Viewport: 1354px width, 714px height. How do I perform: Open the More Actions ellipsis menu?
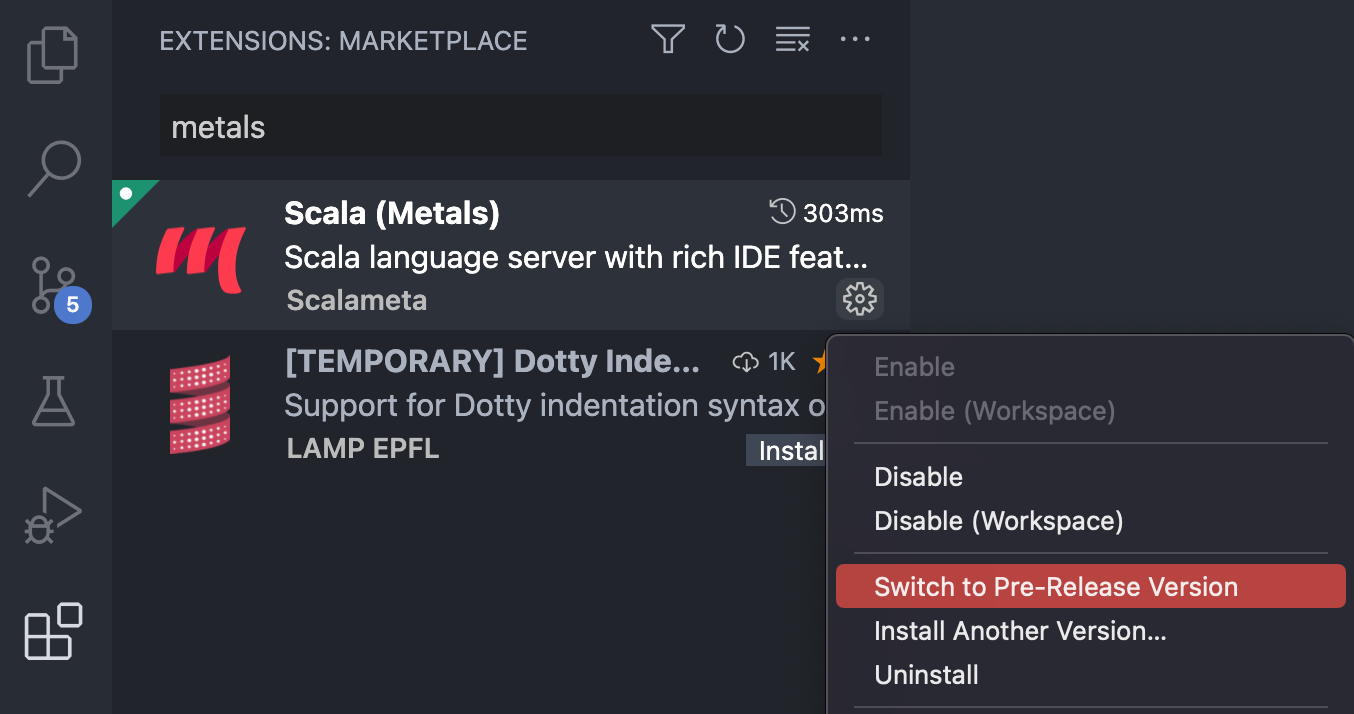pyautogui.click(x=855, y=40)
